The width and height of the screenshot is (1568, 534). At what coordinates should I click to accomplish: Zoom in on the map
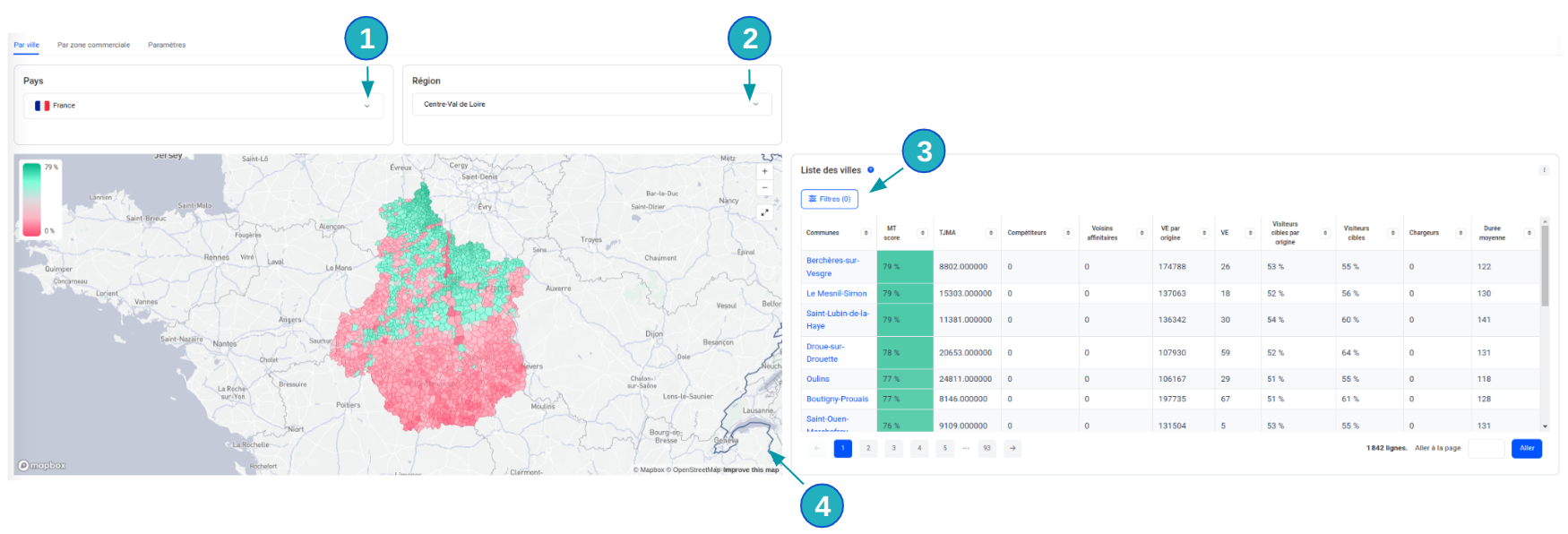point(764,171)
